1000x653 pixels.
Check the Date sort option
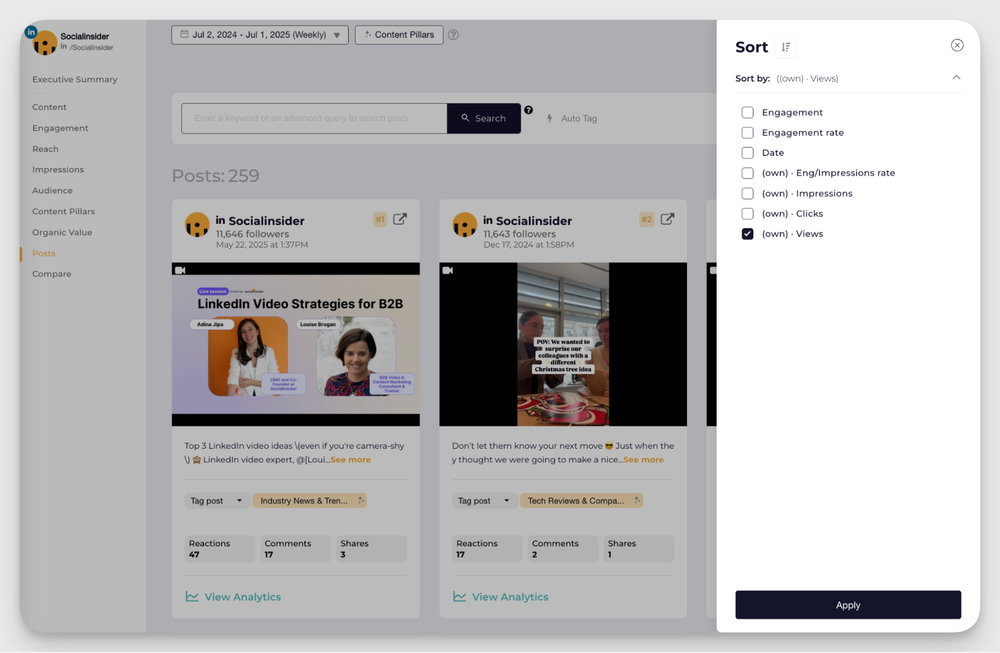click(747, 153)
